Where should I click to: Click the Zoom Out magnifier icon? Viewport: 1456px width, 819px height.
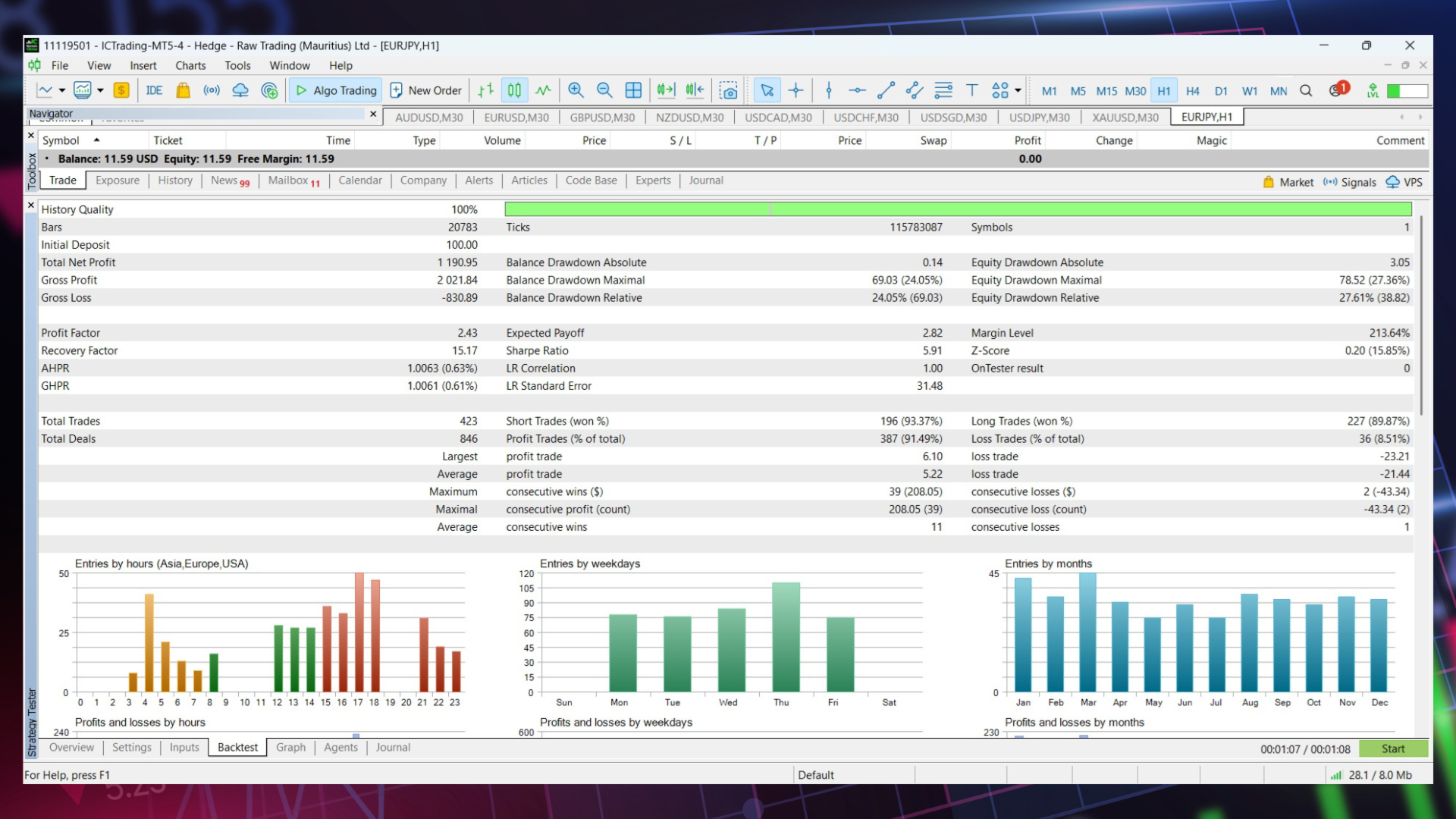(x=604, y=90)
